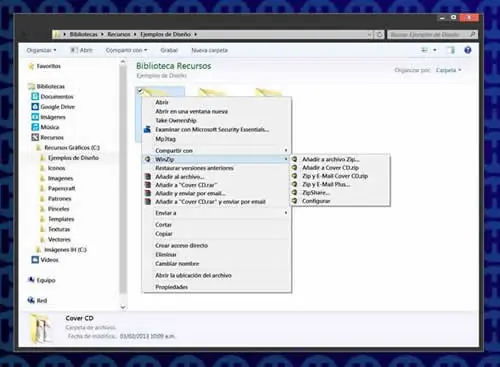The width and height of the screenshot is (500, 367).
Task: Click the WinZip icon in the context menu
Action: click(x=148, y=159)
